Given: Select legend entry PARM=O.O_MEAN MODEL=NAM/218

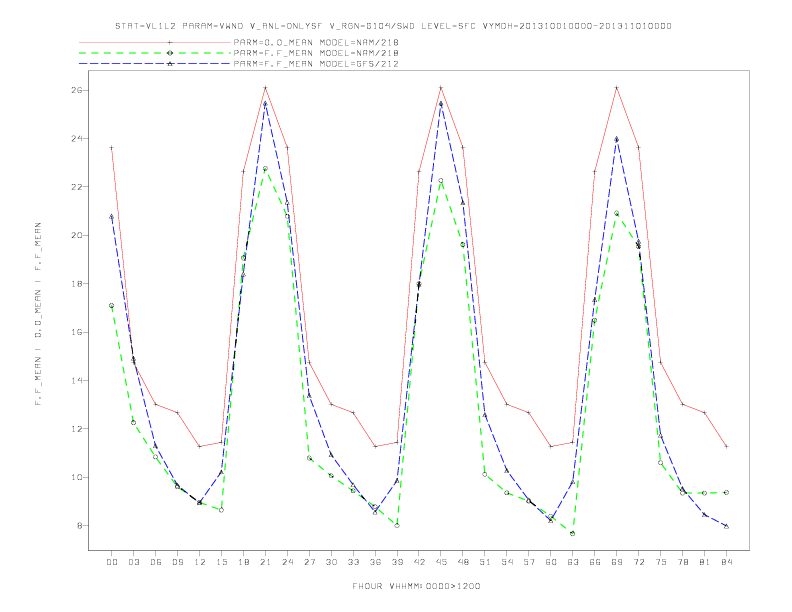Looking at the screenshot, I should [x=316, y=42].
